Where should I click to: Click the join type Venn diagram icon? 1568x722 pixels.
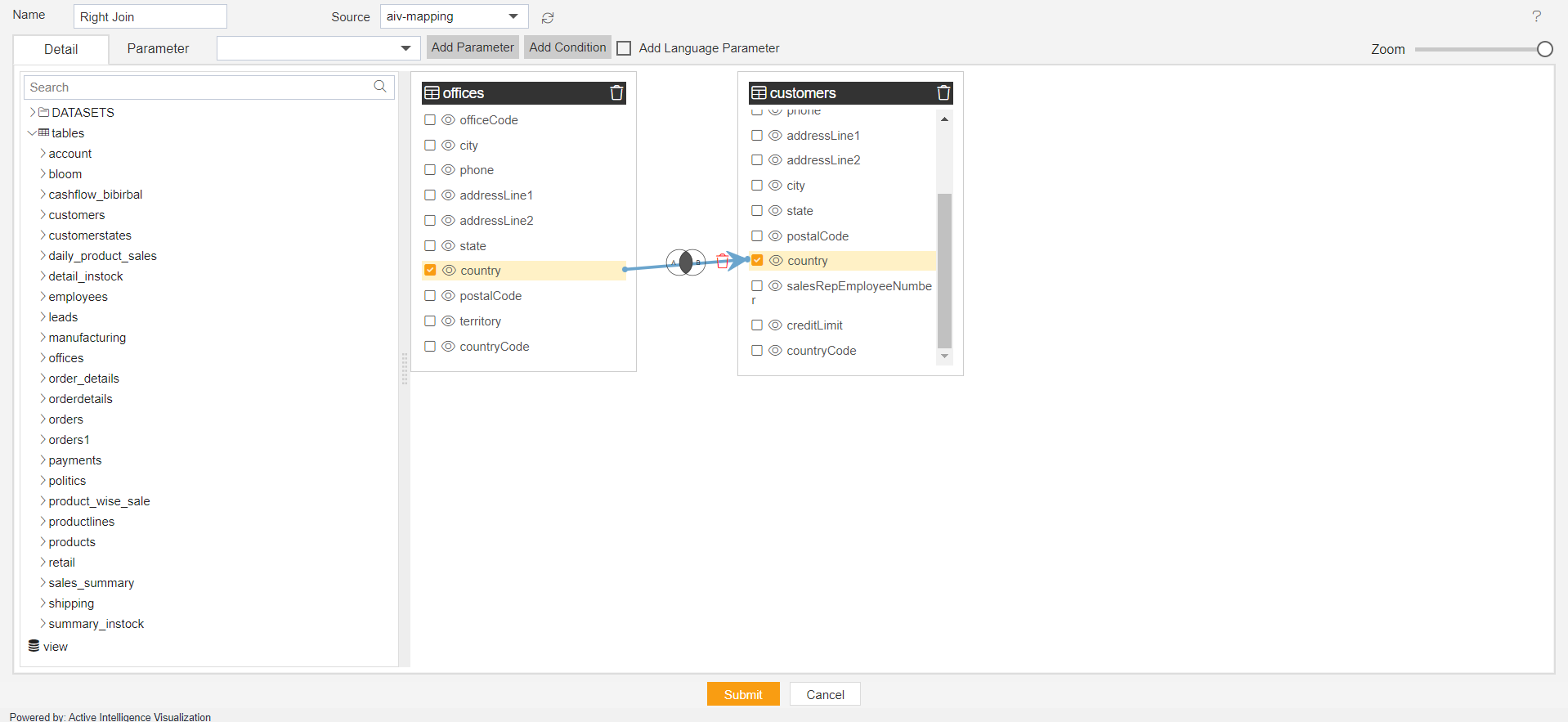tap(686, 262)
